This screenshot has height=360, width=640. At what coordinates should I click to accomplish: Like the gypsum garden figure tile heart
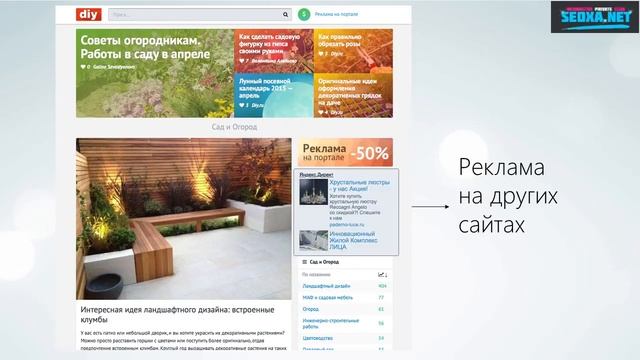(242, 61)
